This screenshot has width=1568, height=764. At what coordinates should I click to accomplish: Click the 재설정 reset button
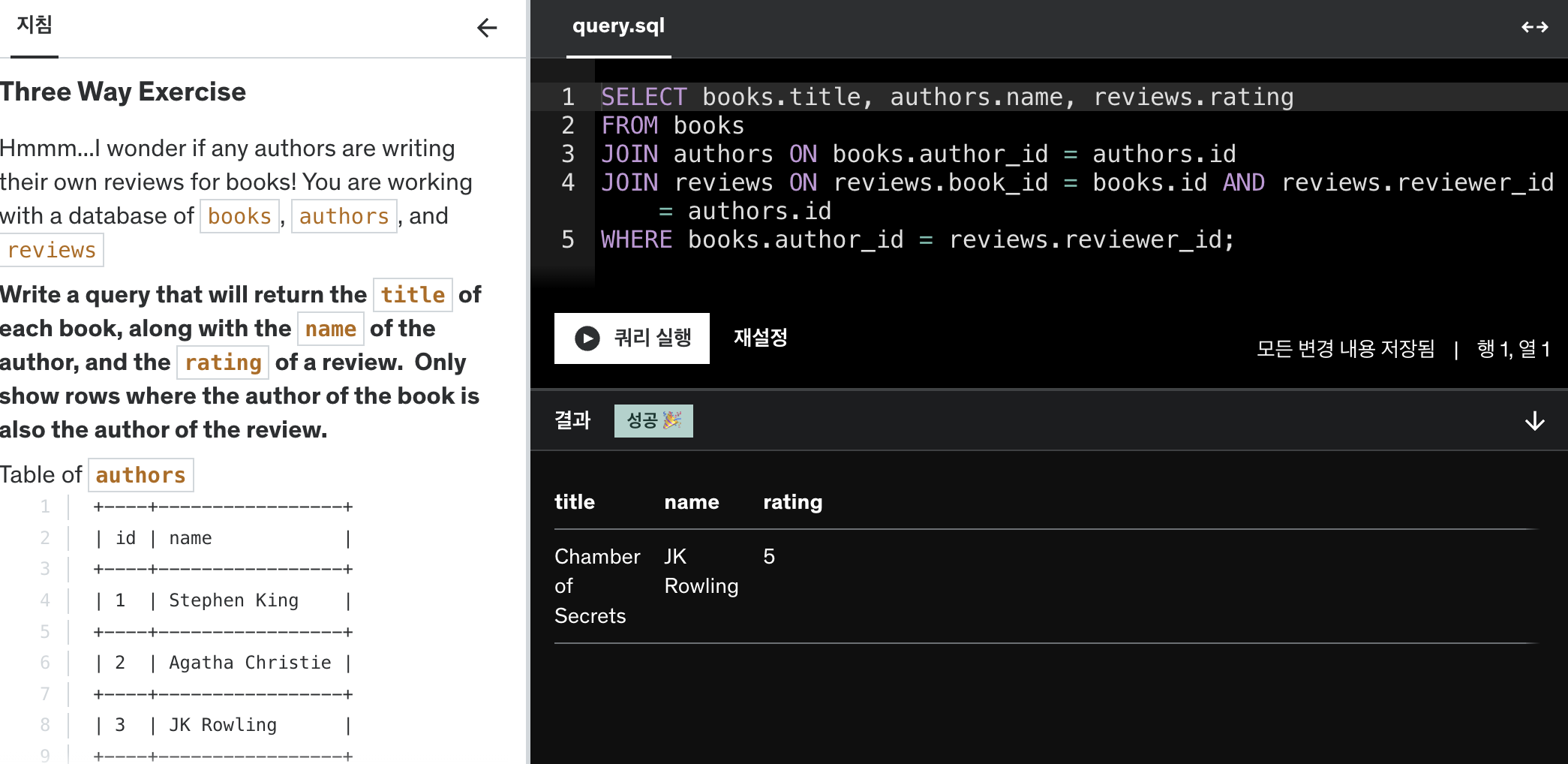[x=761, y=338]
